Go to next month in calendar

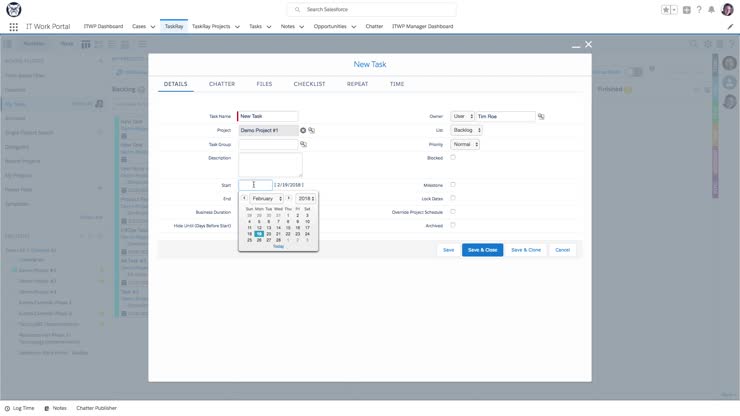(x=289, y=198)
